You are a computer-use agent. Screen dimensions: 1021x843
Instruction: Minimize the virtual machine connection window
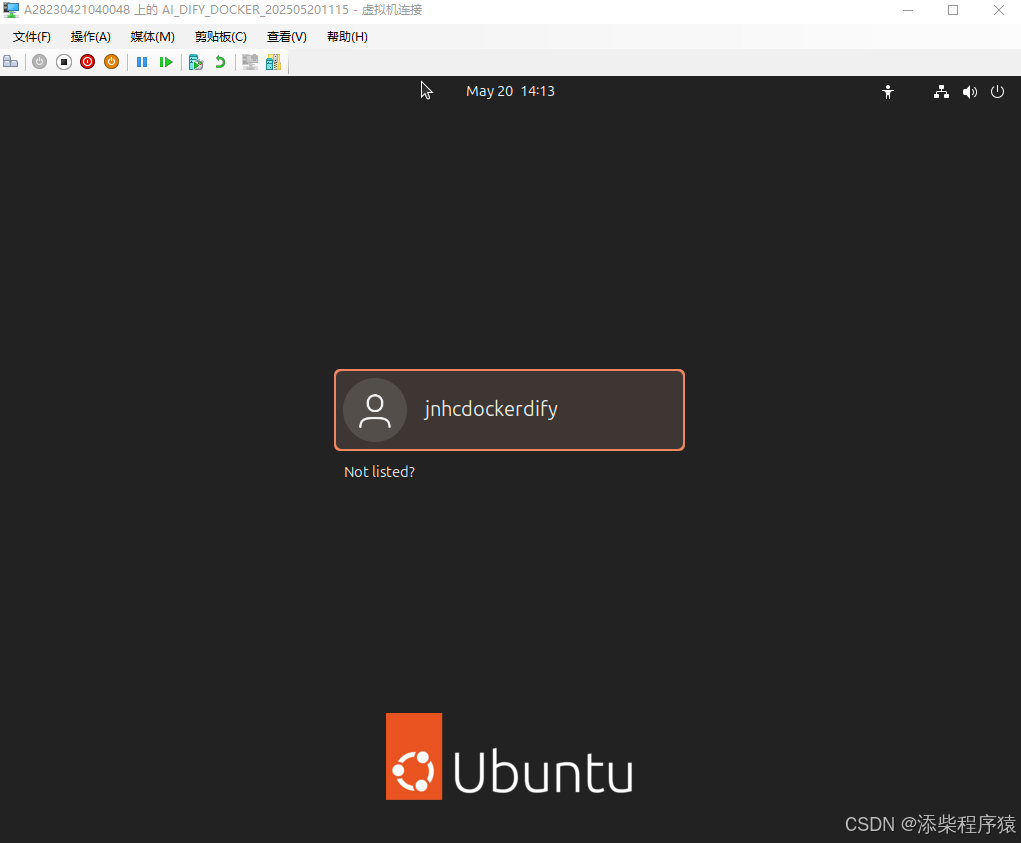(908, 10)
